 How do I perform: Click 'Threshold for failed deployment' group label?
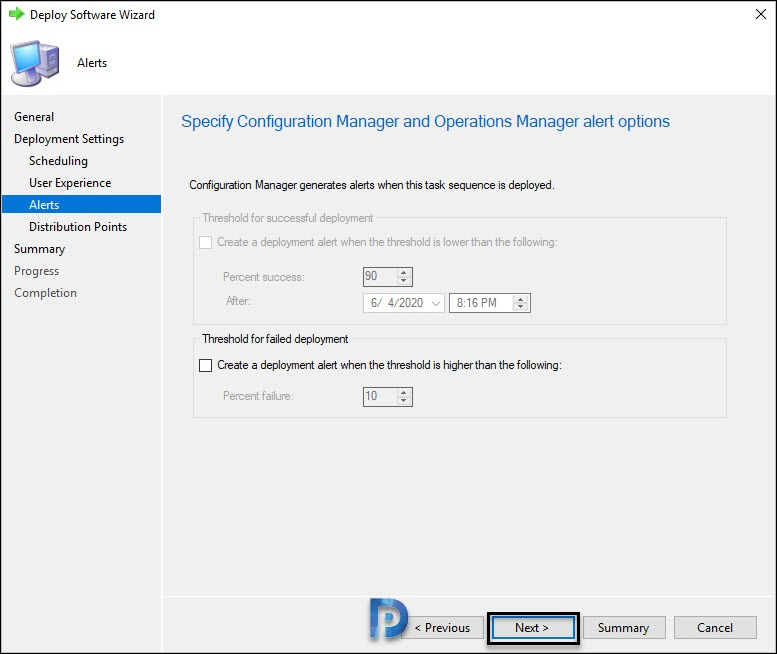point(275,339)
